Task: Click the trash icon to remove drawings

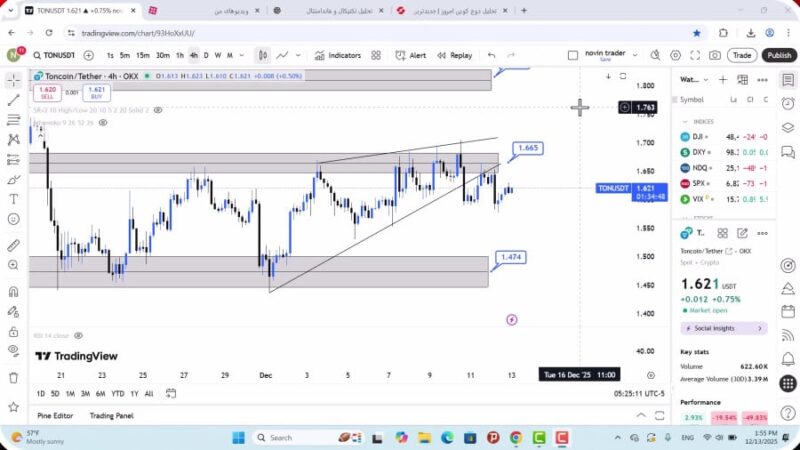Action: [x=13, y=377]
